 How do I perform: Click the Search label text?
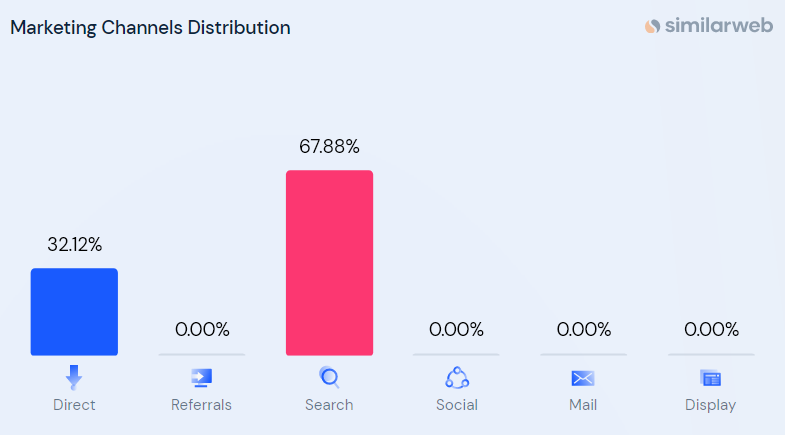pos(329,404)
